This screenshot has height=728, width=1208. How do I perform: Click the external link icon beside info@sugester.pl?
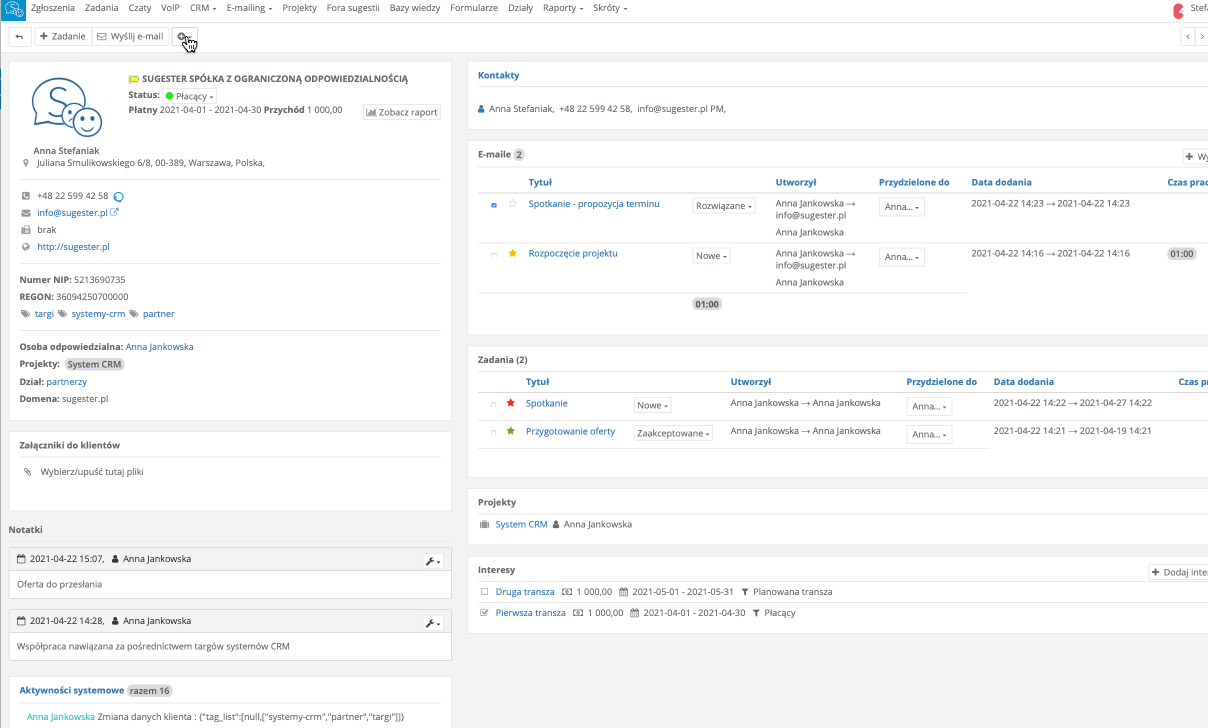point(114,213)
